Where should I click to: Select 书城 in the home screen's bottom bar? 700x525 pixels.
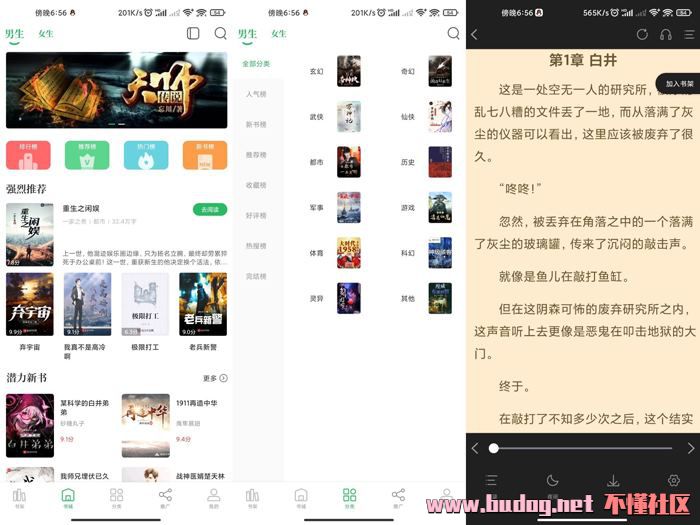tap(68, 498)
